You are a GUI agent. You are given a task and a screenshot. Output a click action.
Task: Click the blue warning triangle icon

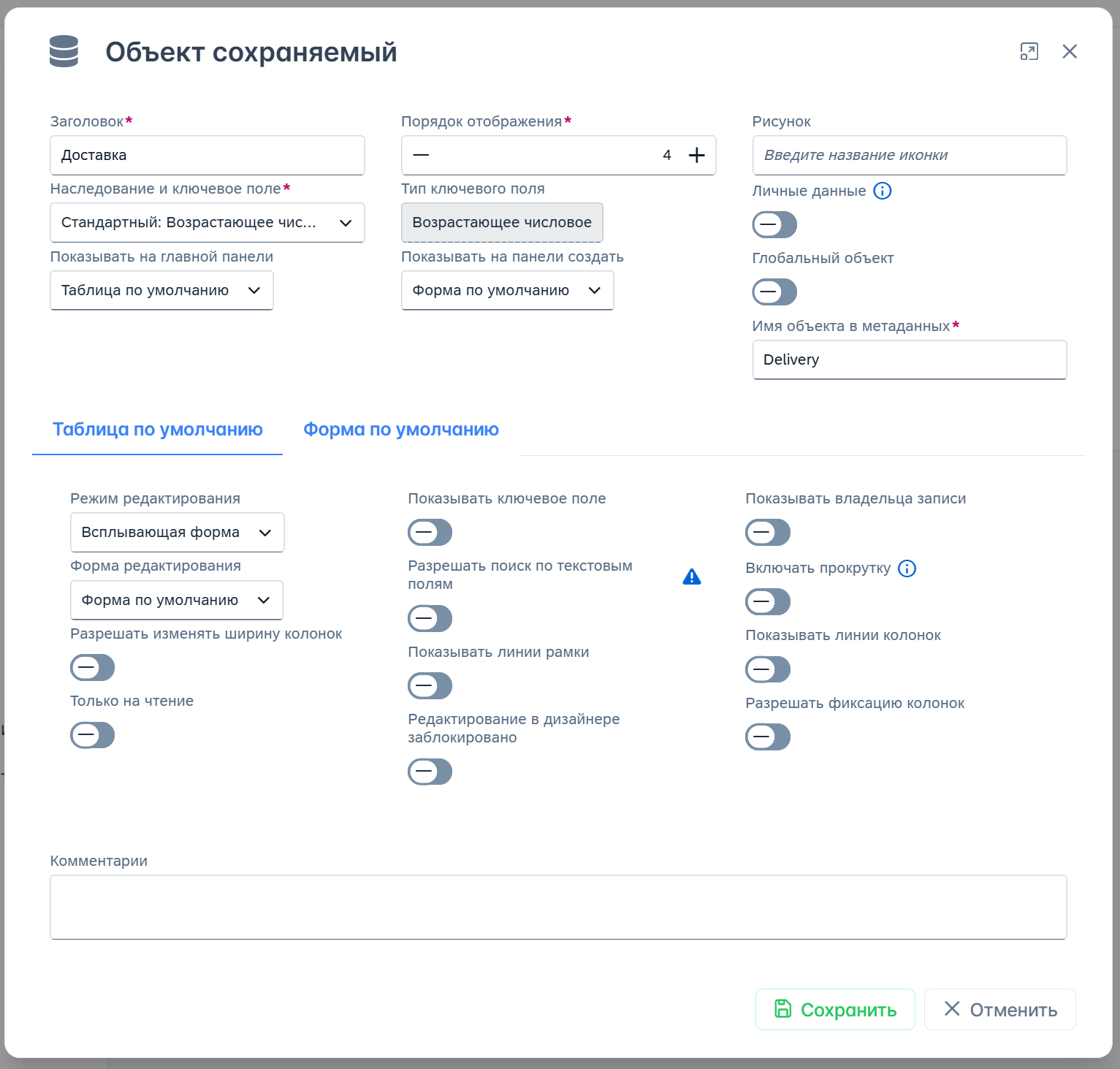(691, 577)
